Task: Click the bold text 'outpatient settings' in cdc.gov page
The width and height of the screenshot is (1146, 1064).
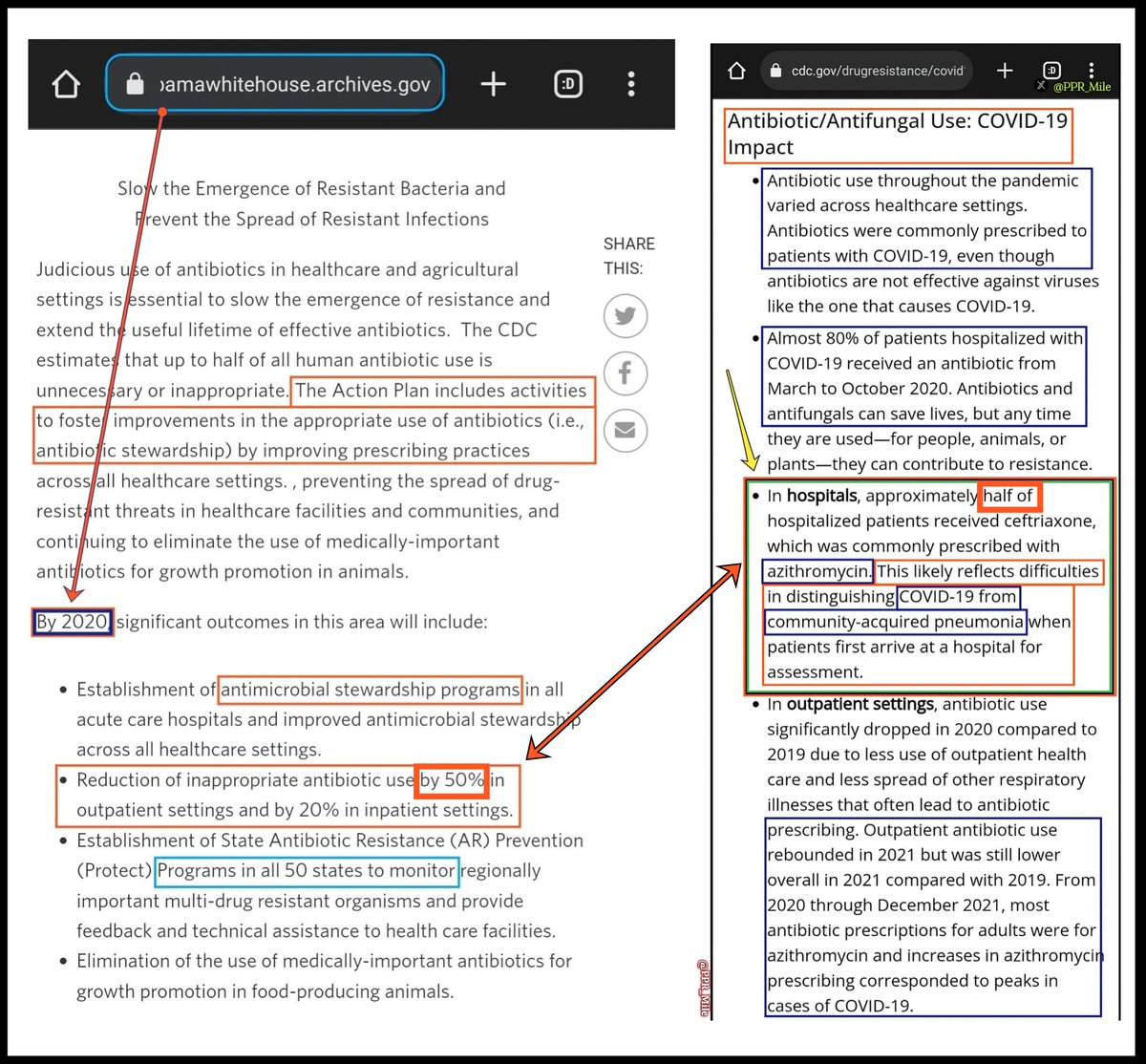Action: tap(859, 704)
